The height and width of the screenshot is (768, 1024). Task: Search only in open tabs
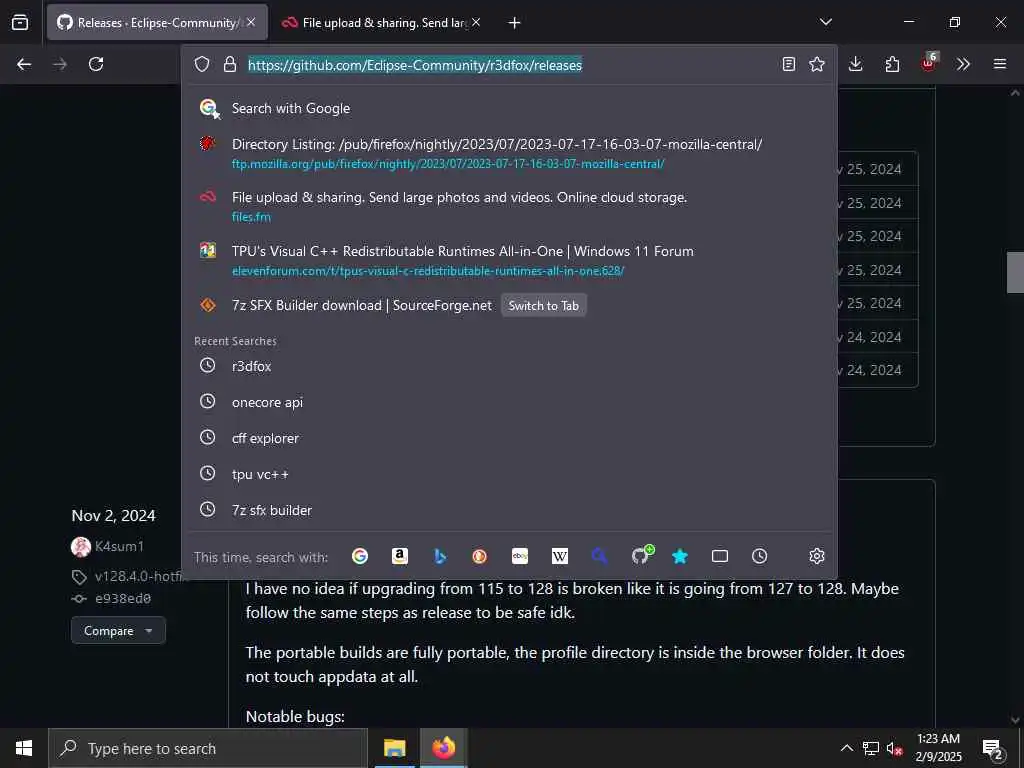(720, 556)
